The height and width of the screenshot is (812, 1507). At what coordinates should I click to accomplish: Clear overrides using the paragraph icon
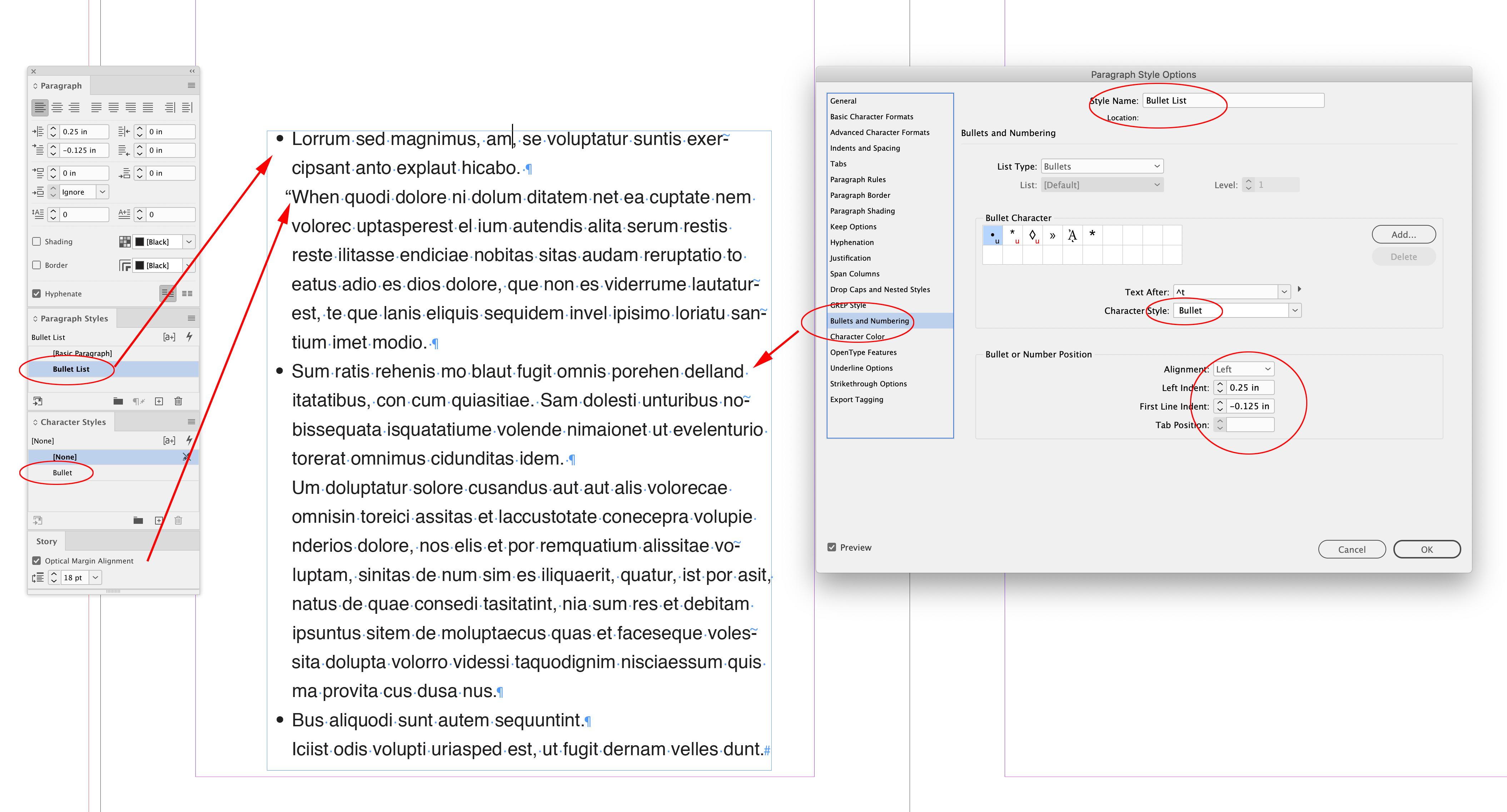point(139,401)
